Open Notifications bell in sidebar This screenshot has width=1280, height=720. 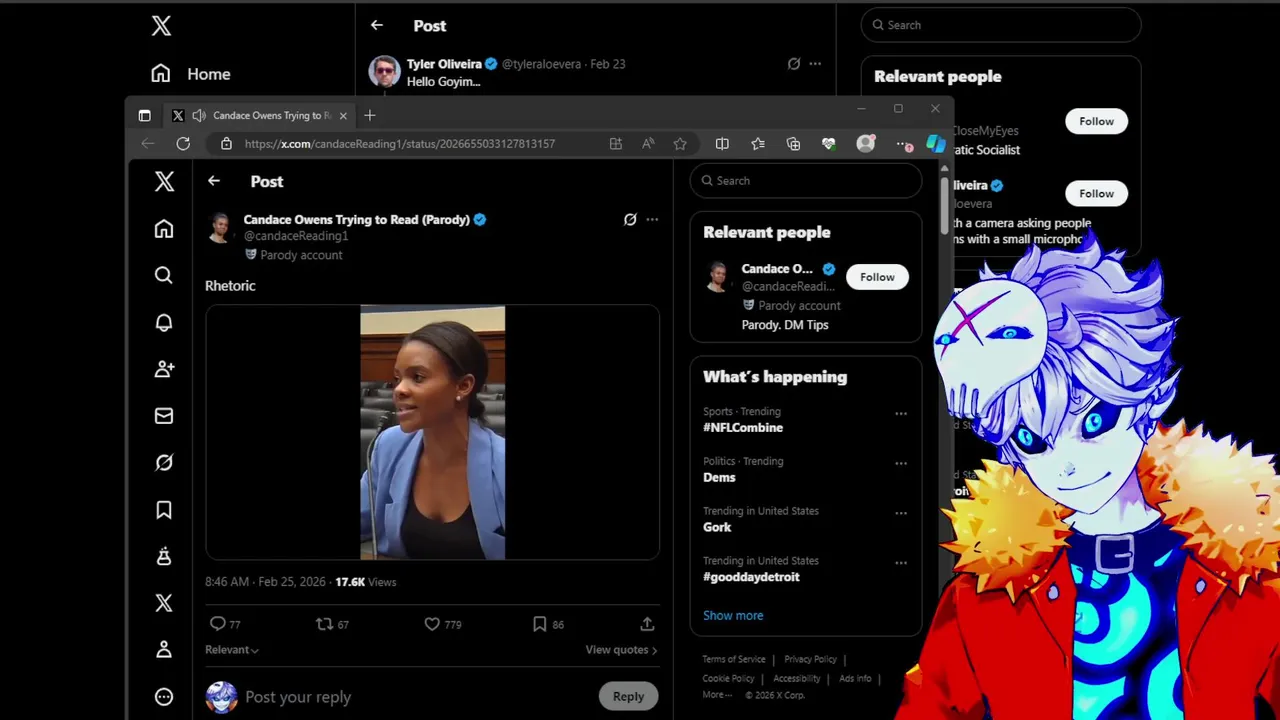click(x=164, y=322)
